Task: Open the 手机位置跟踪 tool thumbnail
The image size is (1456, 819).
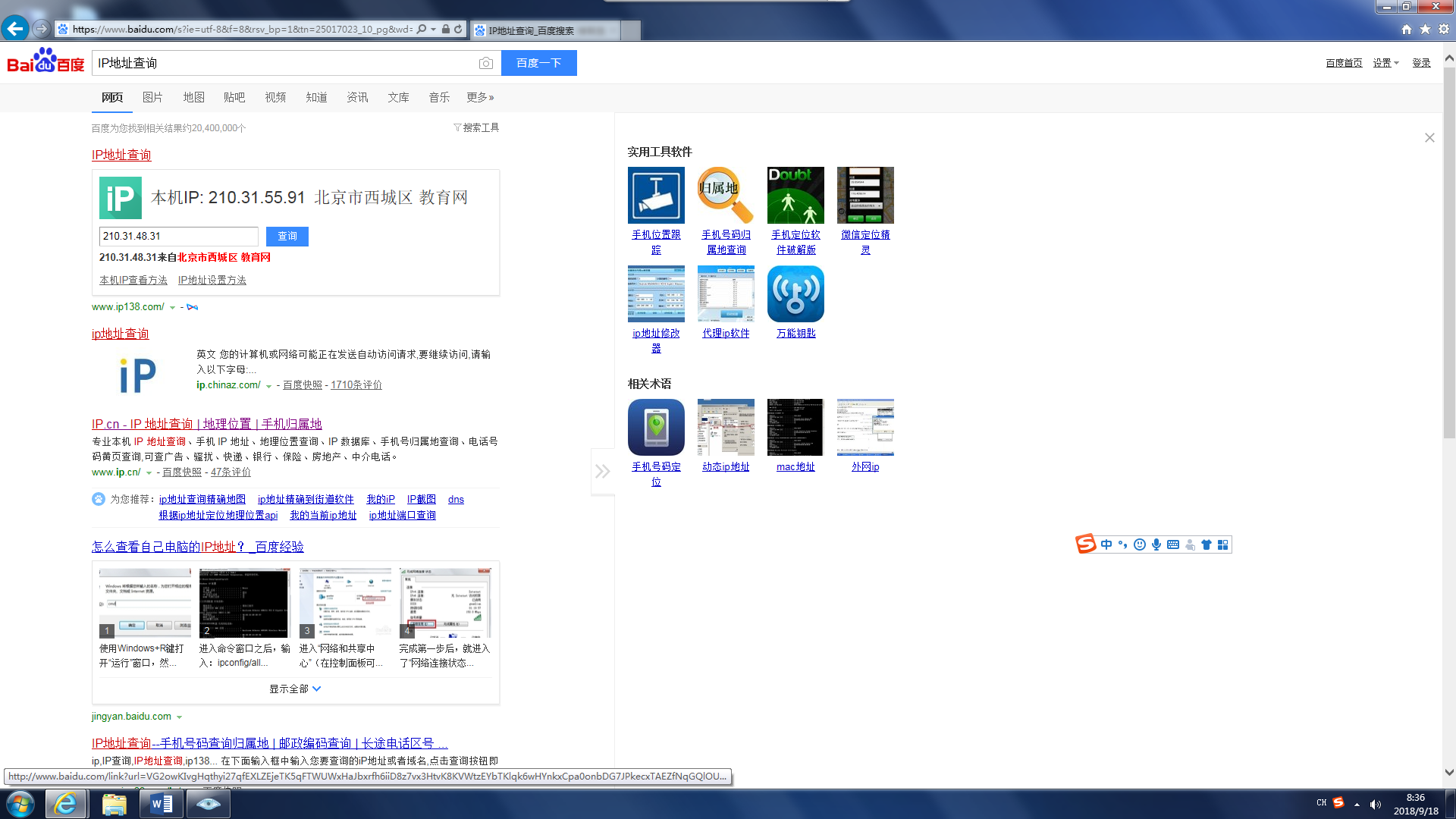Action: [x=656, y=195]
